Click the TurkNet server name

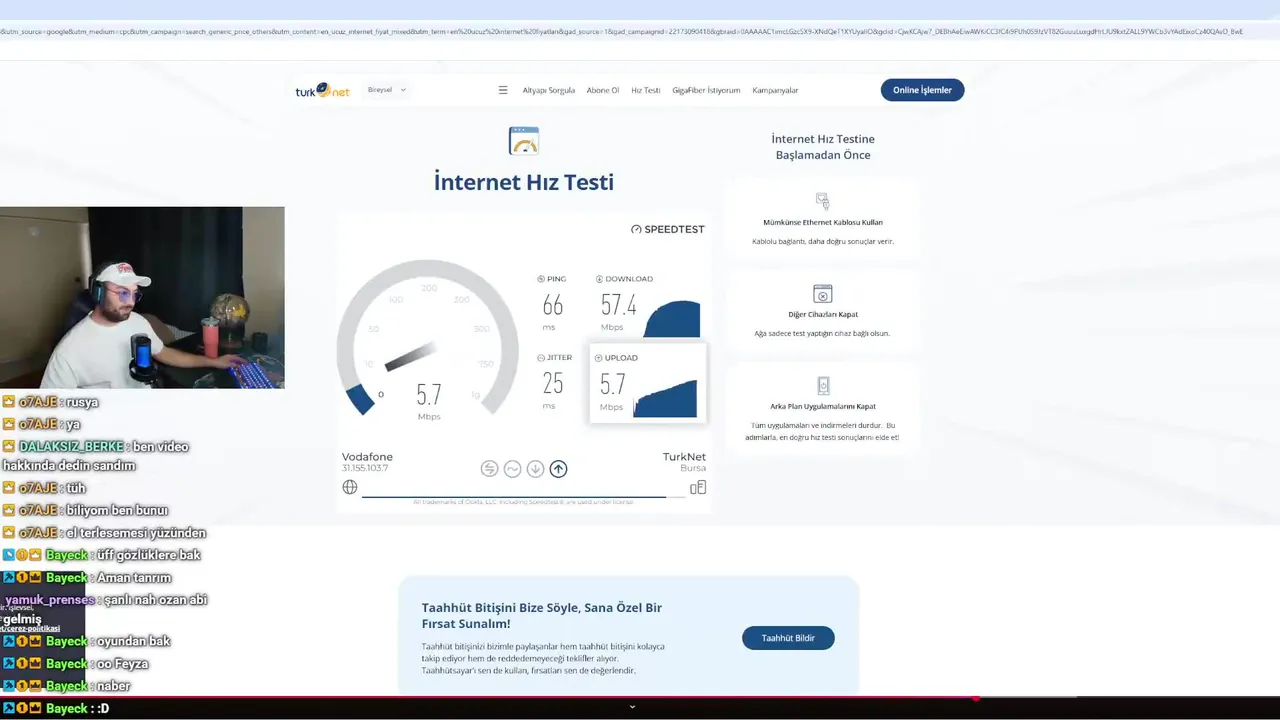click(x=684, y=457)
